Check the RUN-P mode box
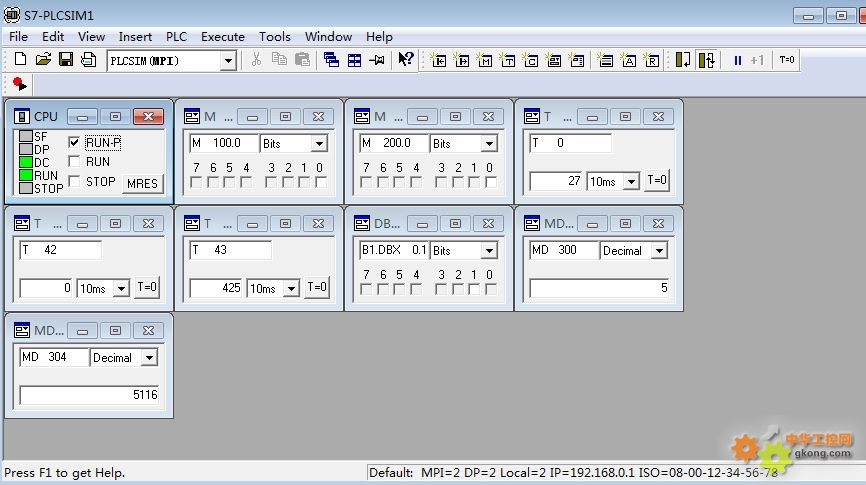Viewport: 866px width, 485px height. click(x=74, y=143)
